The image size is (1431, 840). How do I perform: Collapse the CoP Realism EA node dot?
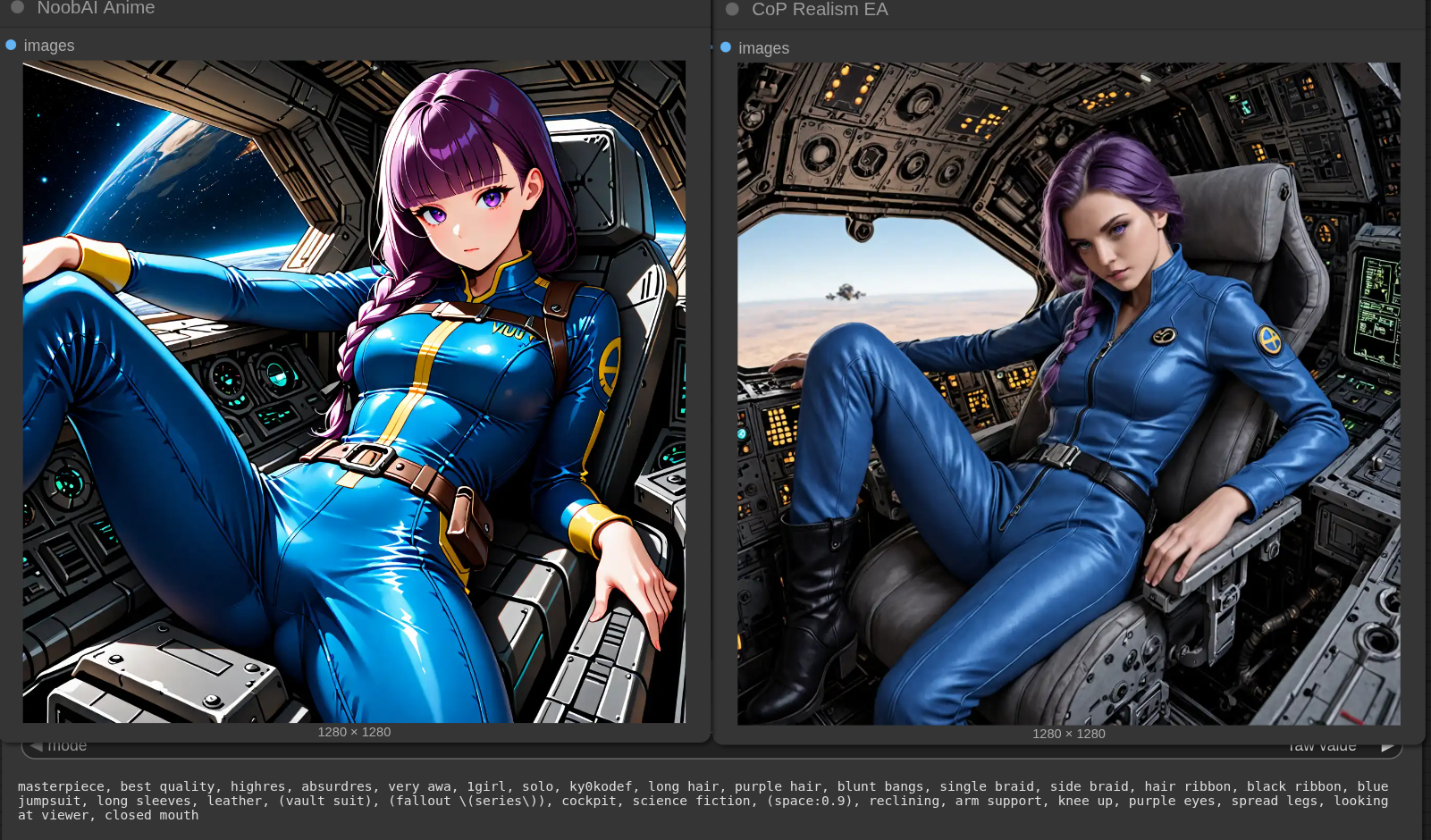point(732,9)
